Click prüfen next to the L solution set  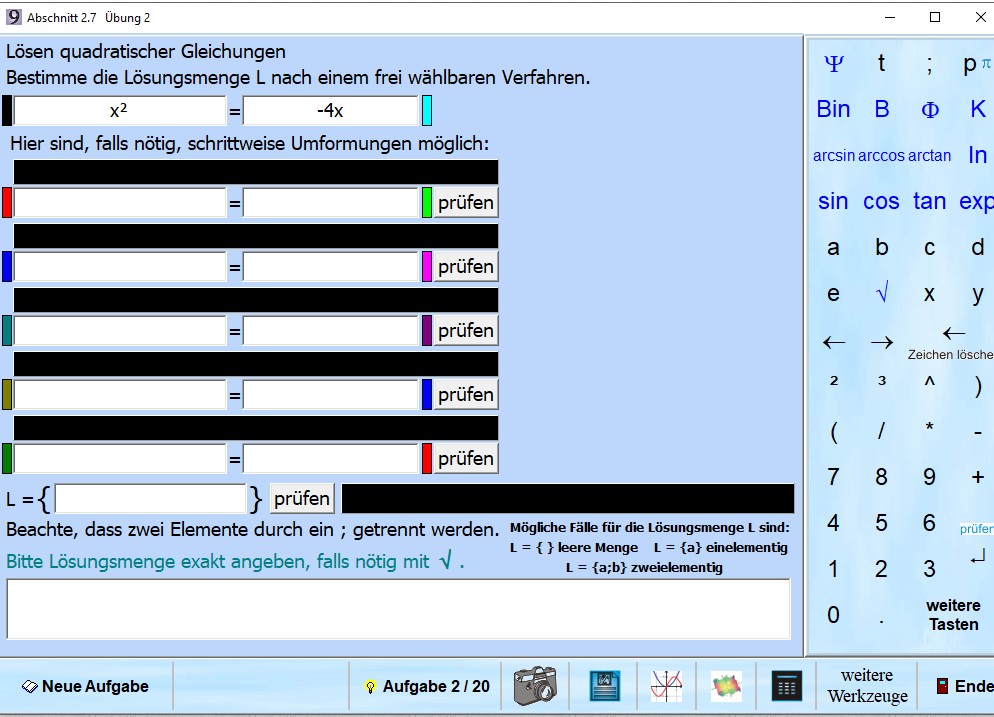point(302,498)
